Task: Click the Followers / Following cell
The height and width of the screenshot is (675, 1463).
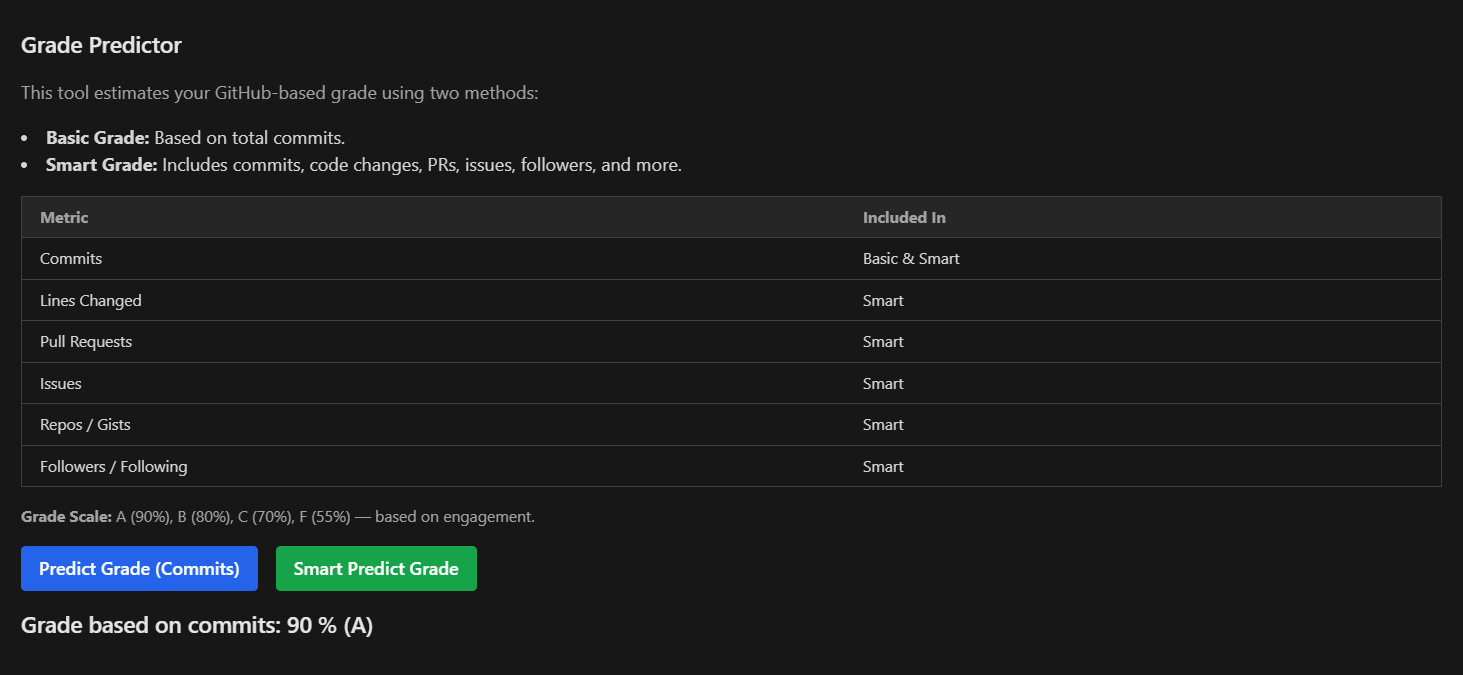Action: coord(113,467)
